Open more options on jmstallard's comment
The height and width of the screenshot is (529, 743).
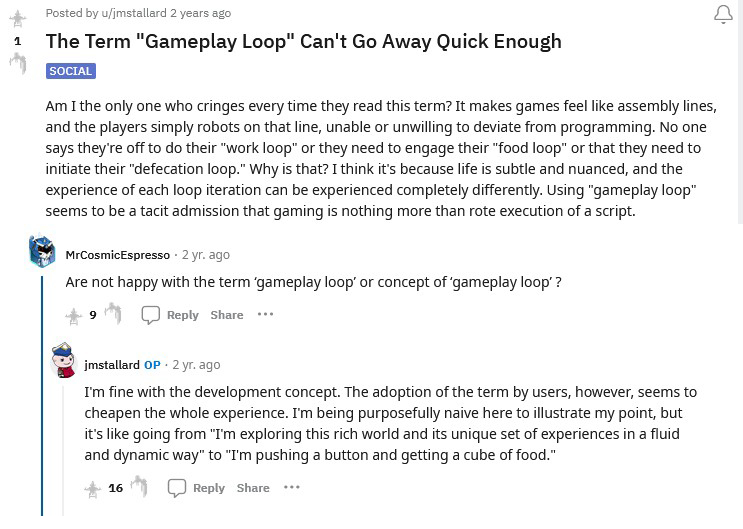[x=291, y=488]
